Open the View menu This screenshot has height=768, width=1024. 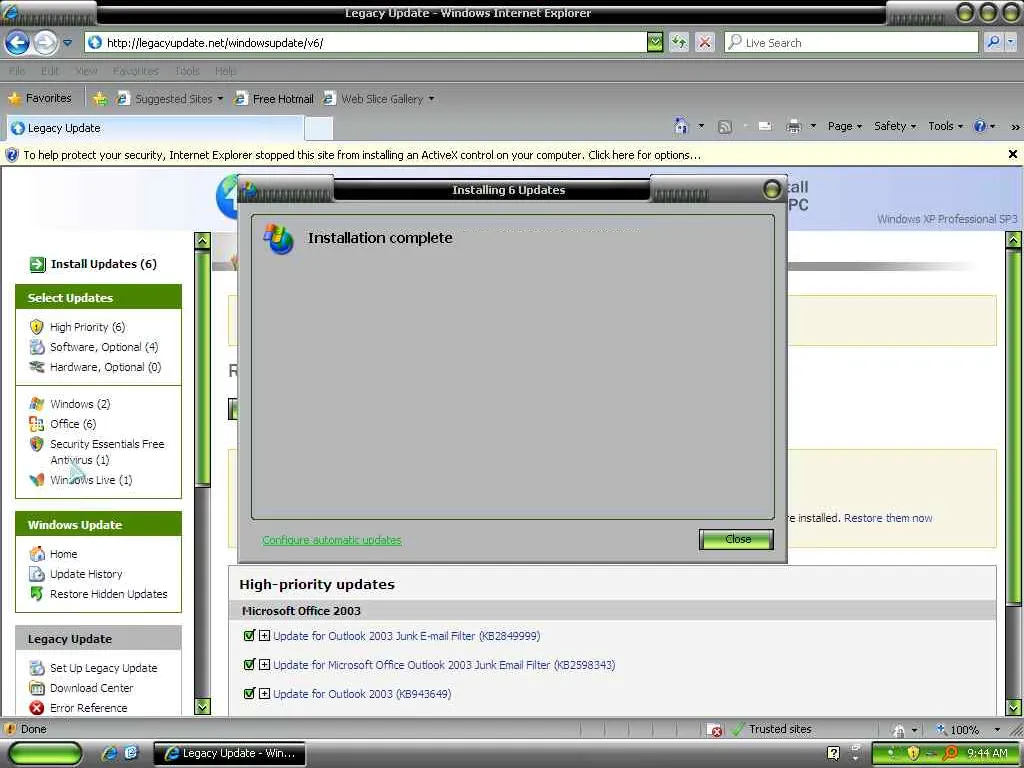point(86,71)
